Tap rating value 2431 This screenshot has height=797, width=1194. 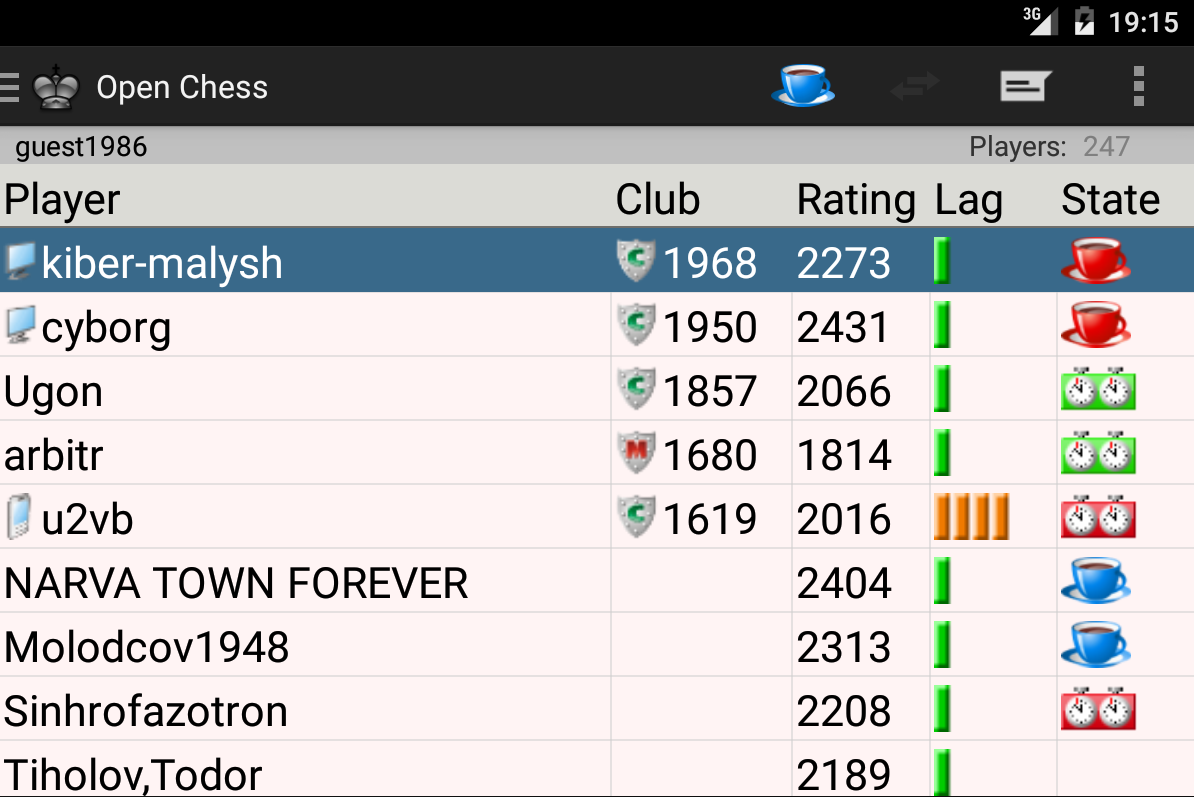844,327
